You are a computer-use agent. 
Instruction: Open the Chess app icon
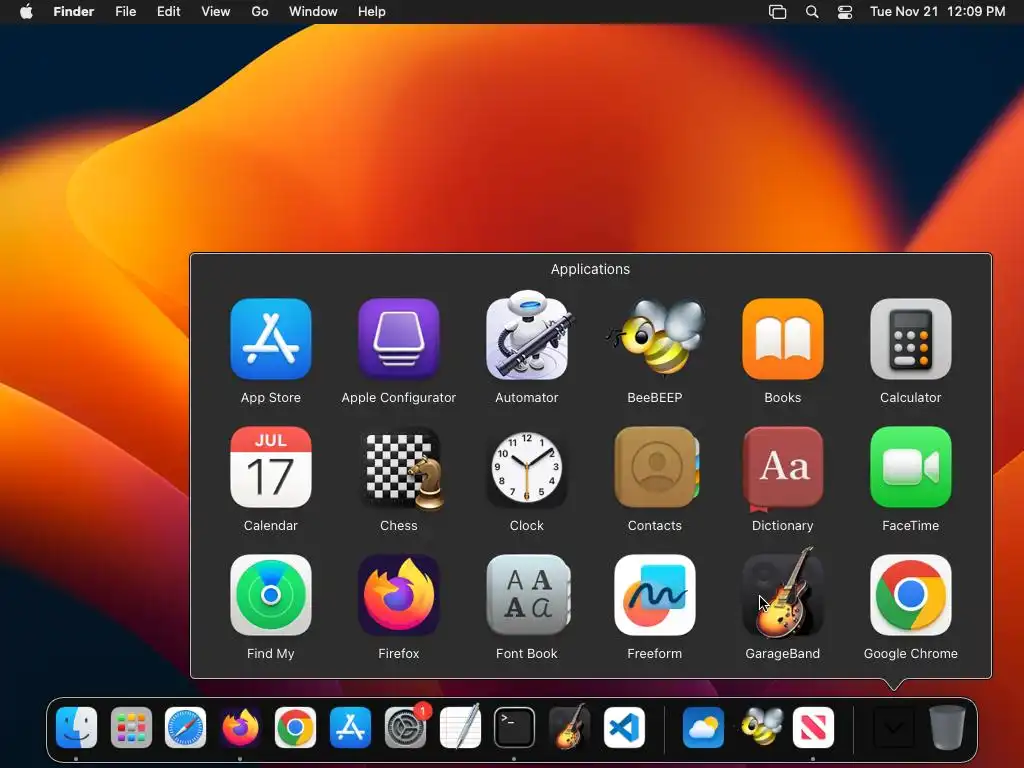[401, 468]
